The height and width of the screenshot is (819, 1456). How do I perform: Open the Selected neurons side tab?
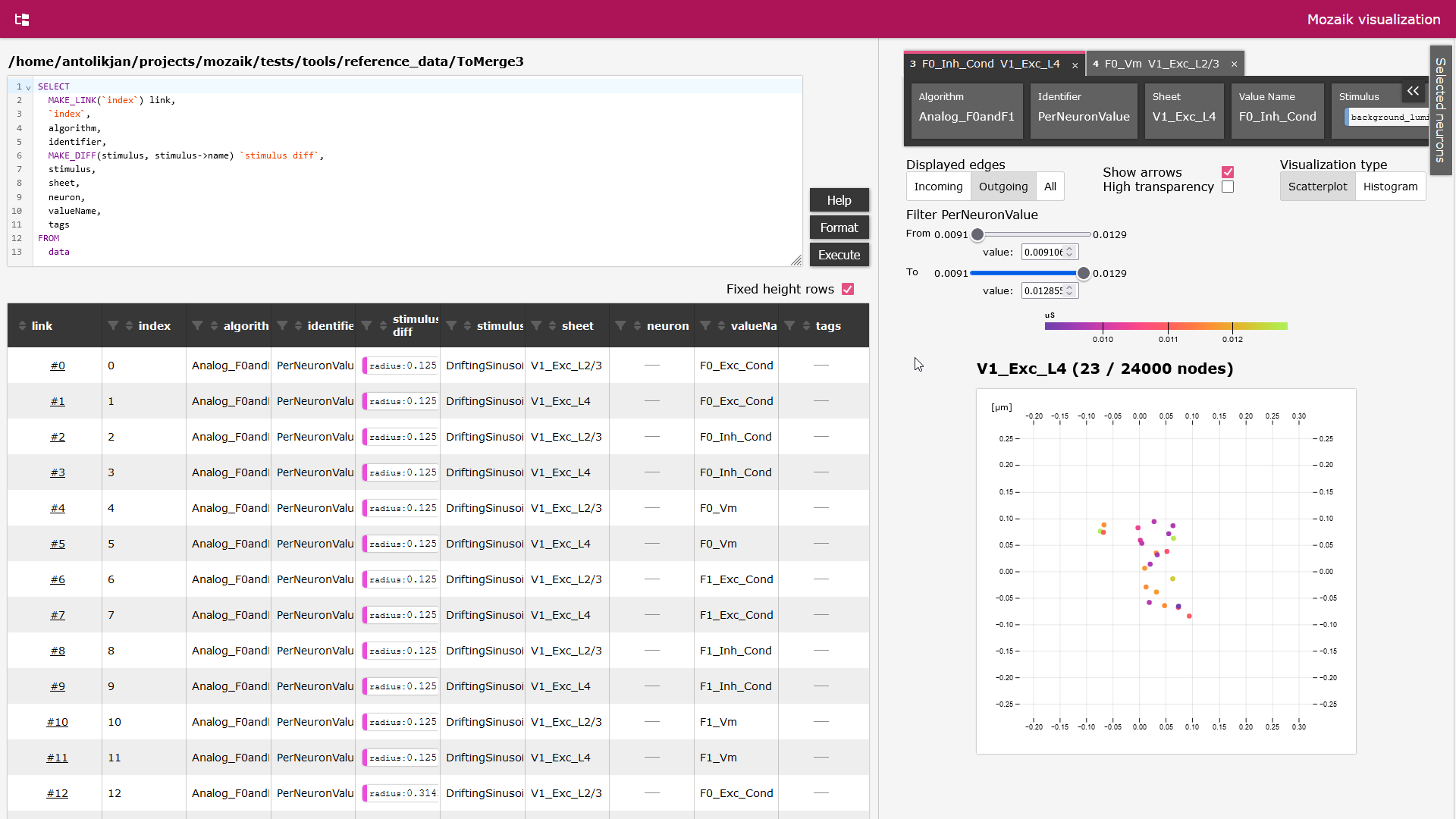coord(1440,110)
